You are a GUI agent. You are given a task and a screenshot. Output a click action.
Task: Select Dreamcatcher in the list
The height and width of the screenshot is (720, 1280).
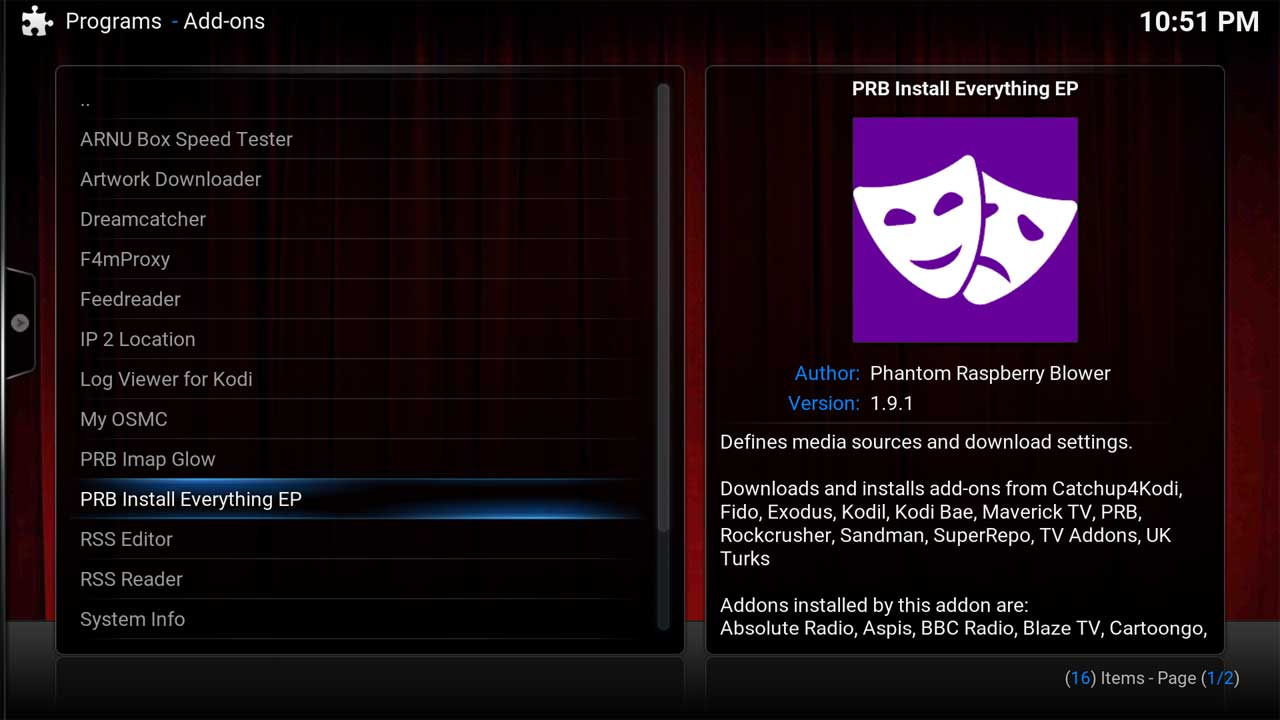tap(358, 219)
